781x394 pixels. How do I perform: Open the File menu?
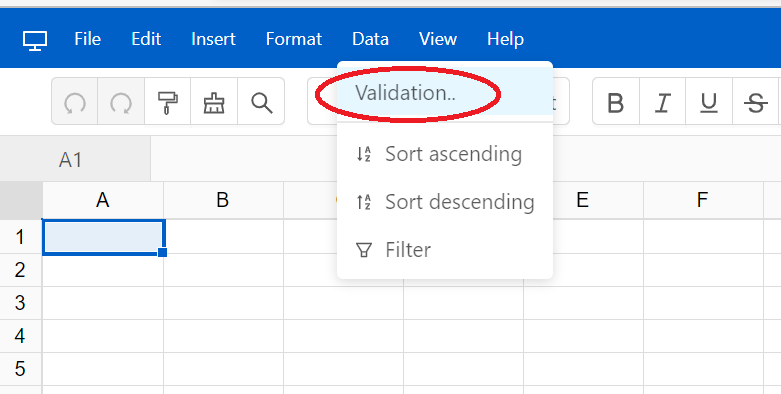click(x=88, y=39)
